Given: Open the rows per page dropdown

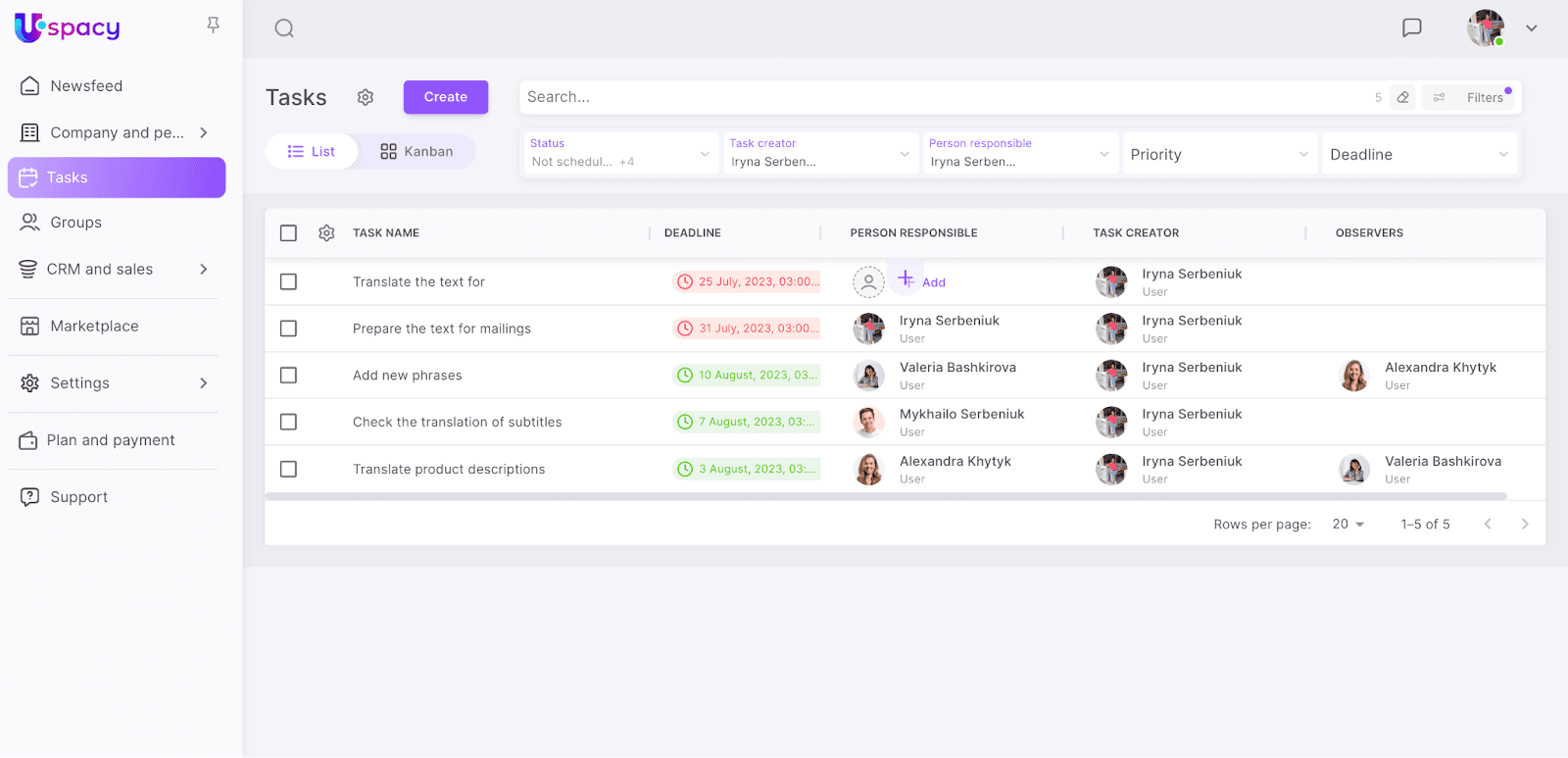Looking at the screenshot, I should click(1348, 525).
